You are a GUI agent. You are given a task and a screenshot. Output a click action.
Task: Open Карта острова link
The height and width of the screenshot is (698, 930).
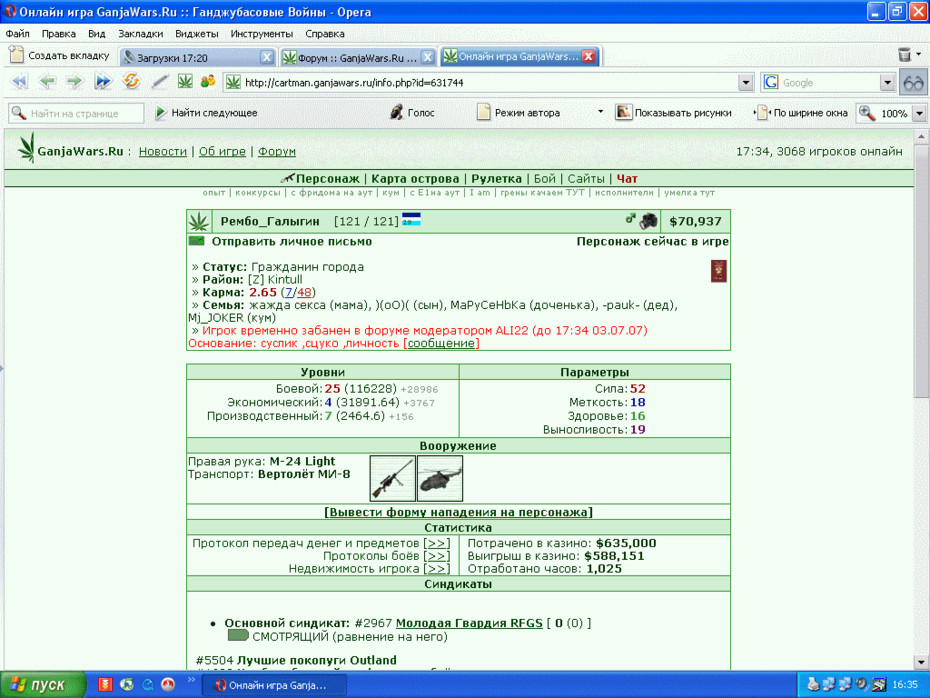coord(415,179)
